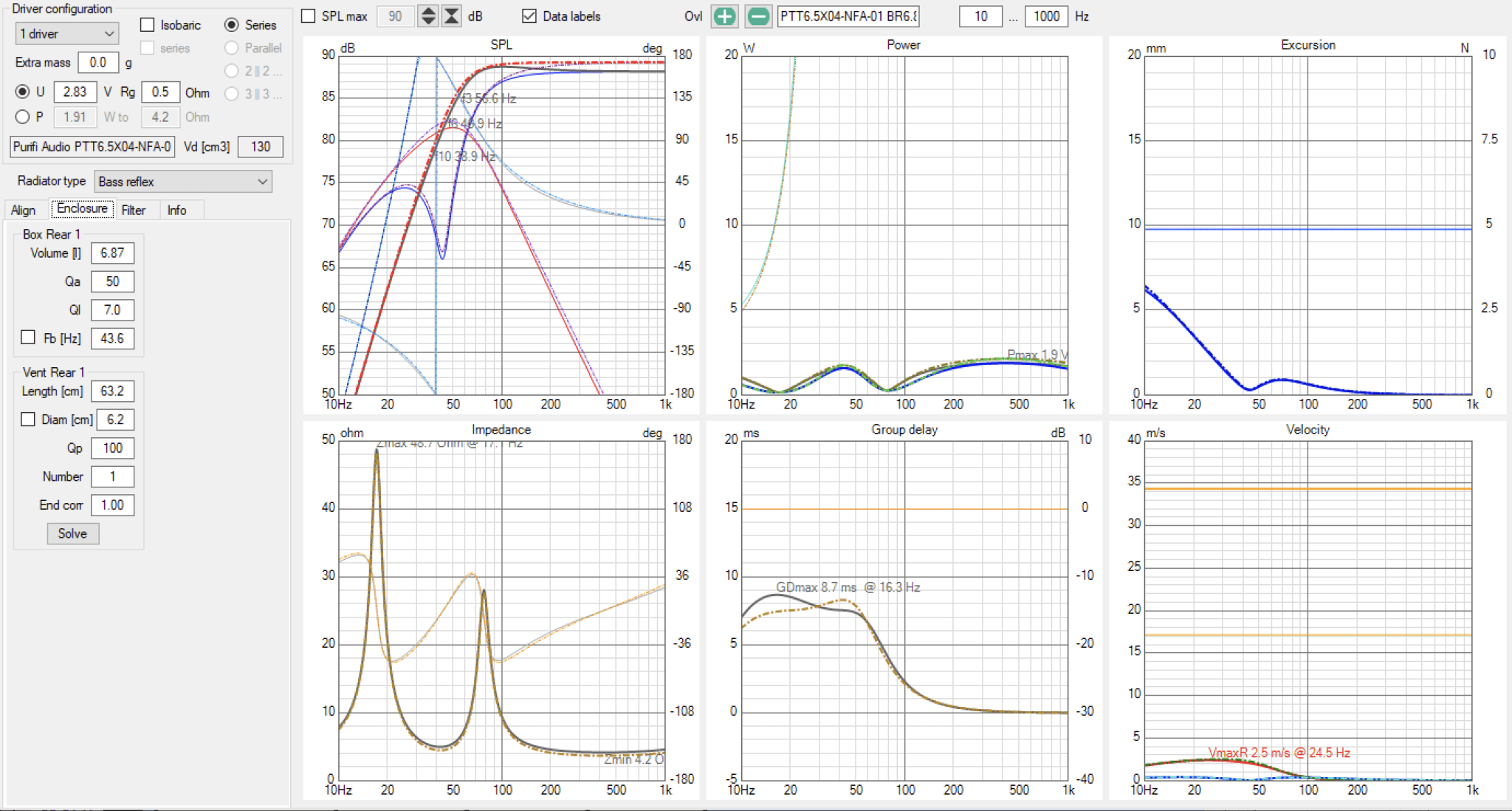Edit the lower frequency limit 10 field
Screen dimensions: 1512x811
pyautogui.click(x=980, y=16)
